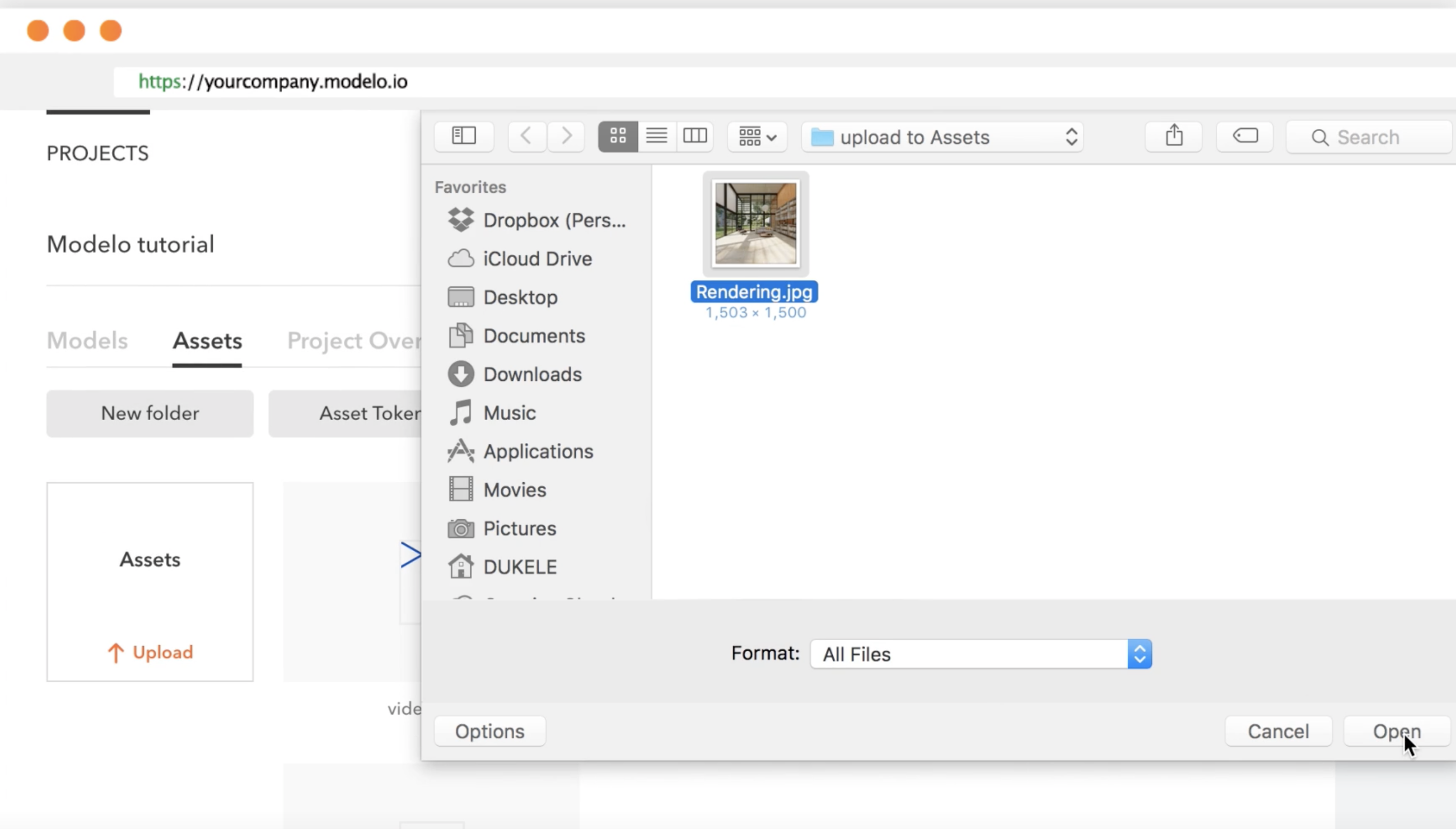Select the Assets tab
This screenshot has width=1456, height=829.
tap(207, 341)
